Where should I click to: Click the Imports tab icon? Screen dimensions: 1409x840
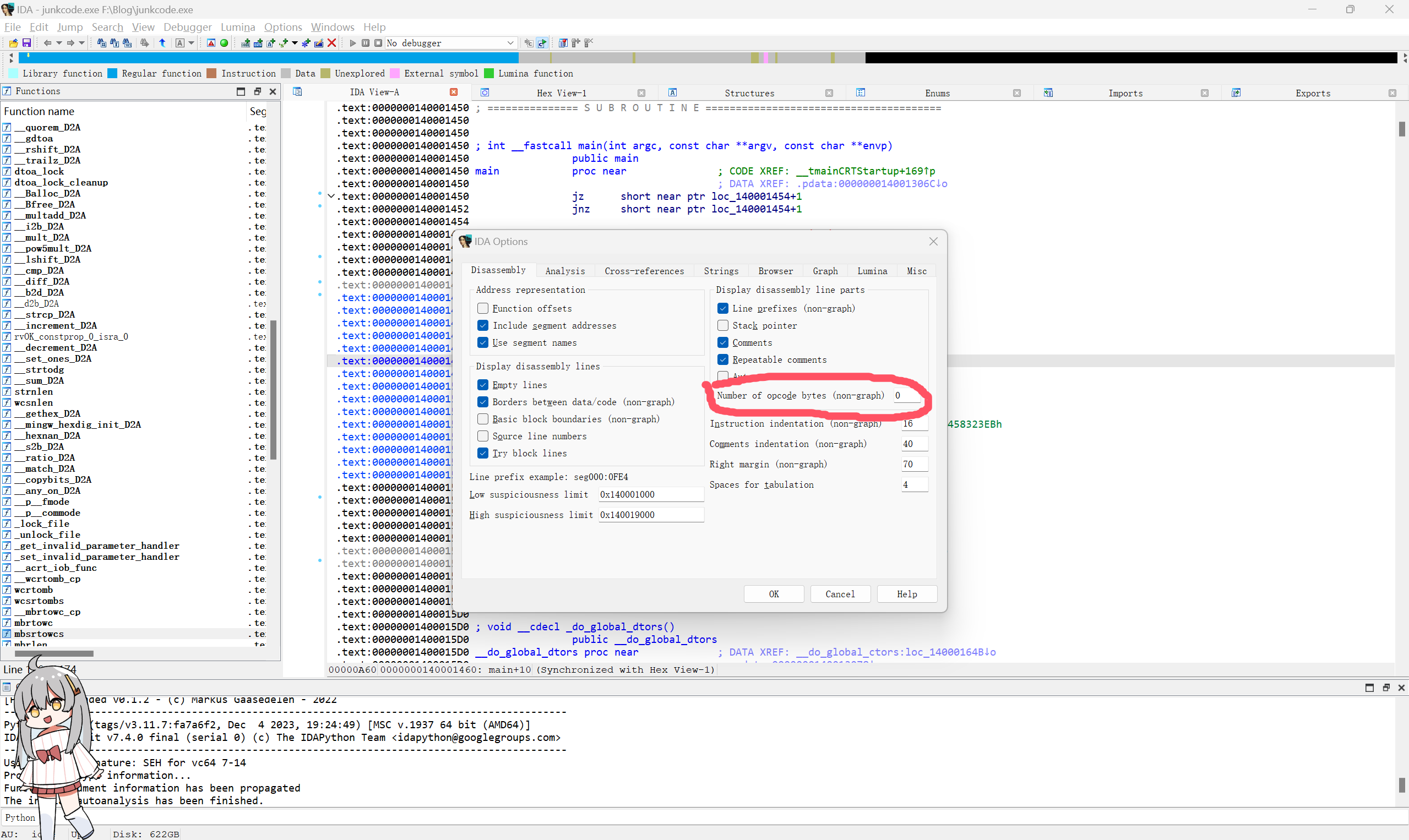click(1048, 93)
